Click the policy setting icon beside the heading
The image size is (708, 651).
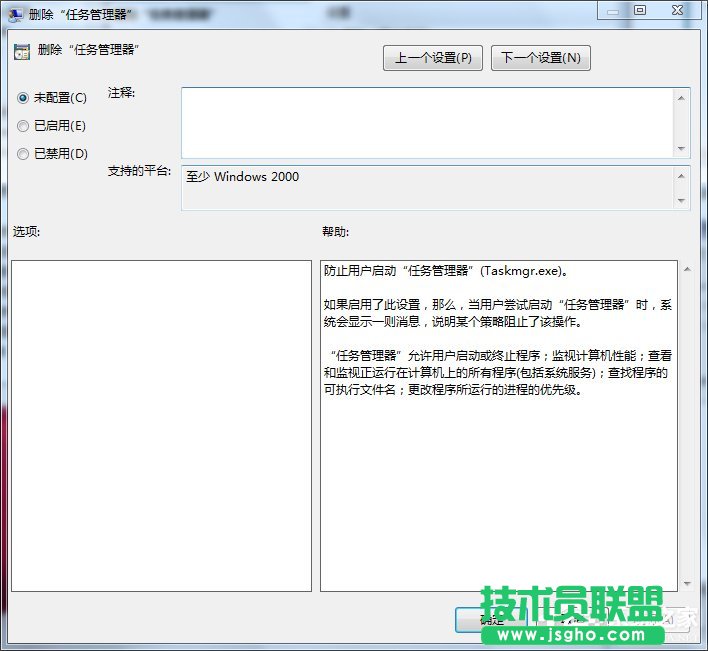pos(22,51)
